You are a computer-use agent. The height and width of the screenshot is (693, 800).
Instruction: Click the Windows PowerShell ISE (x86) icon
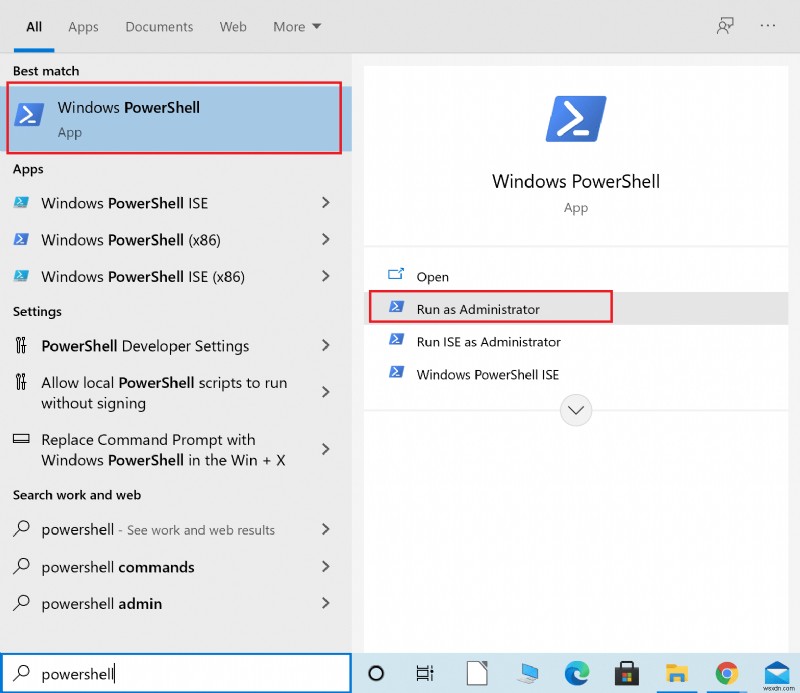(x=21, y=276)
